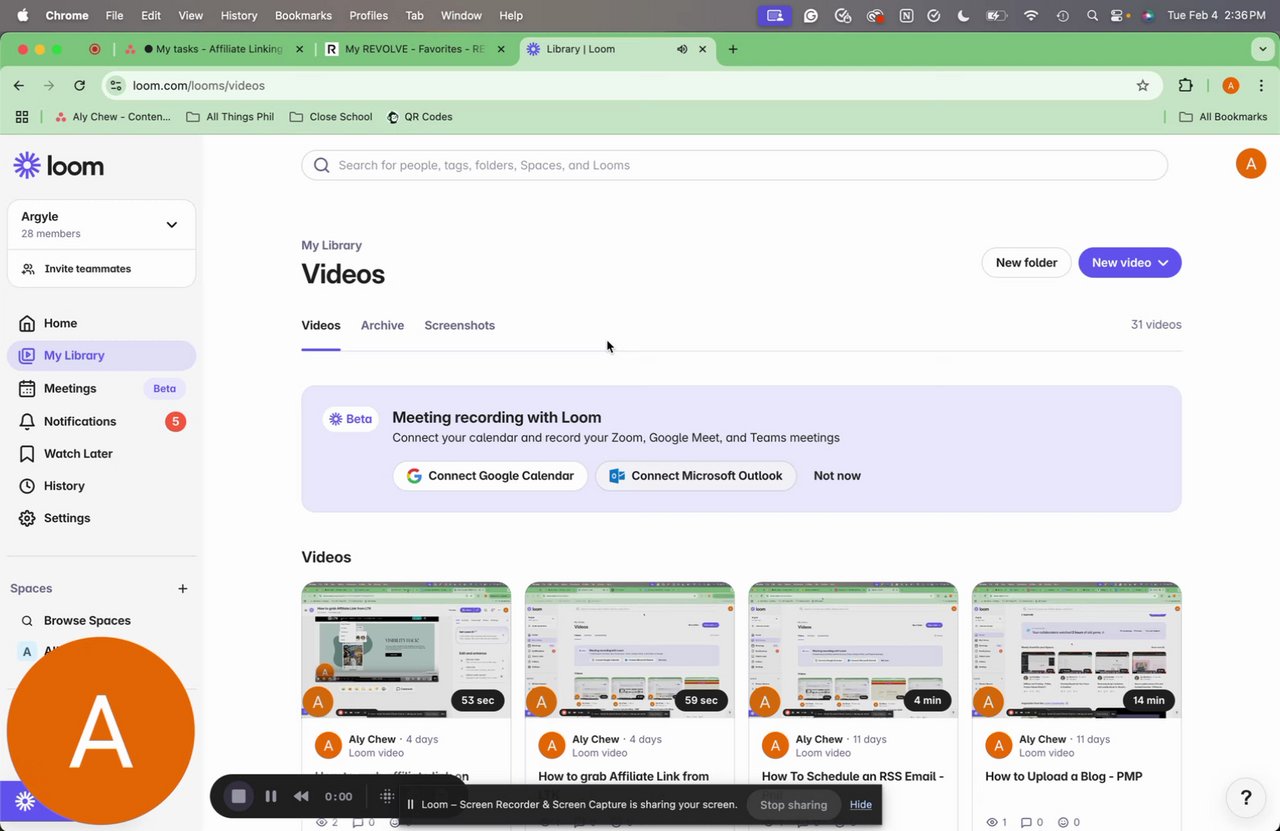Open the QR Codes bookmark
This screenshot has height=831, width=1280.
click(419, 117)
